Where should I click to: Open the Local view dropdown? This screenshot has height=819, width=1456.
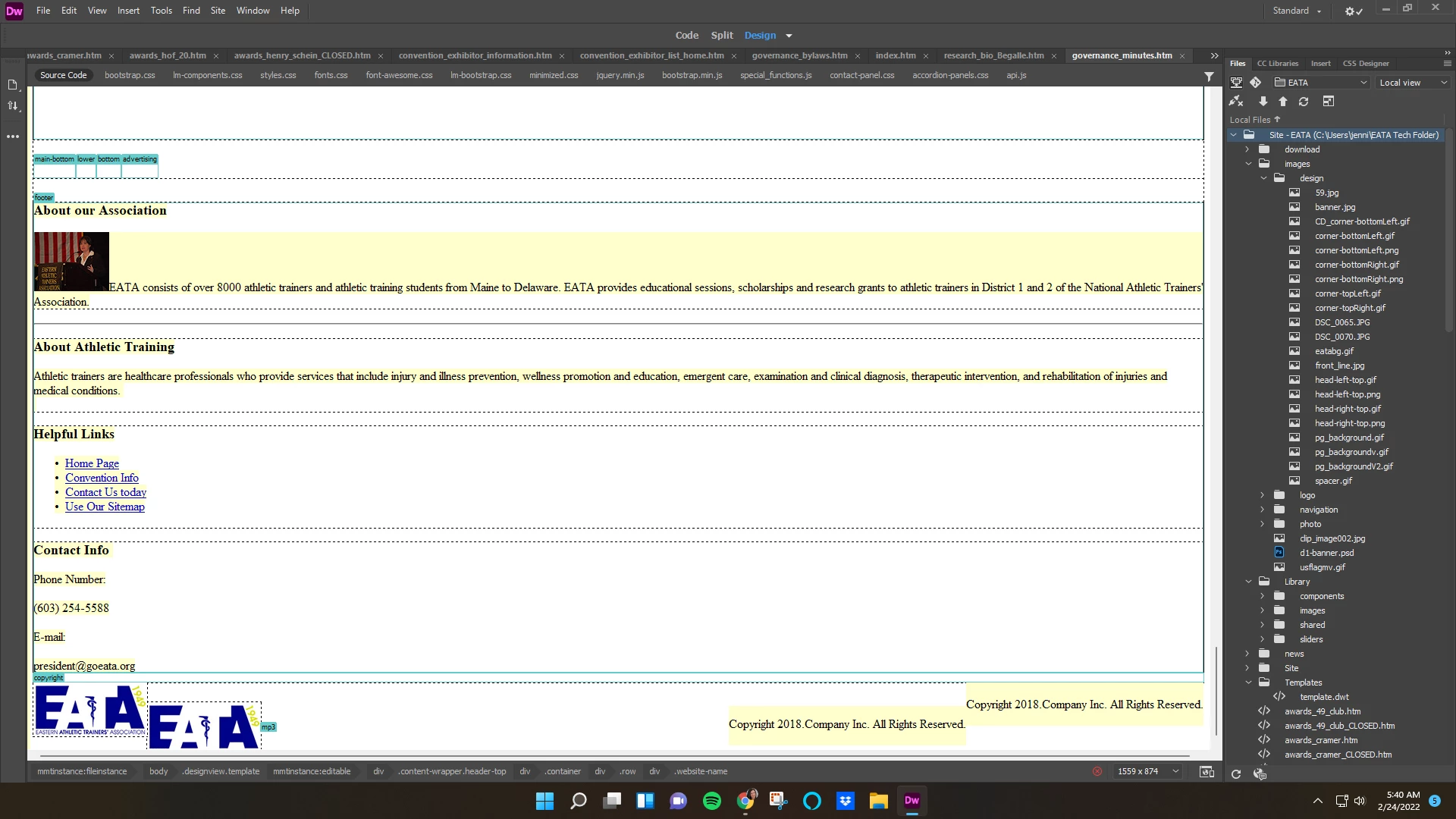coord(1413,83)
